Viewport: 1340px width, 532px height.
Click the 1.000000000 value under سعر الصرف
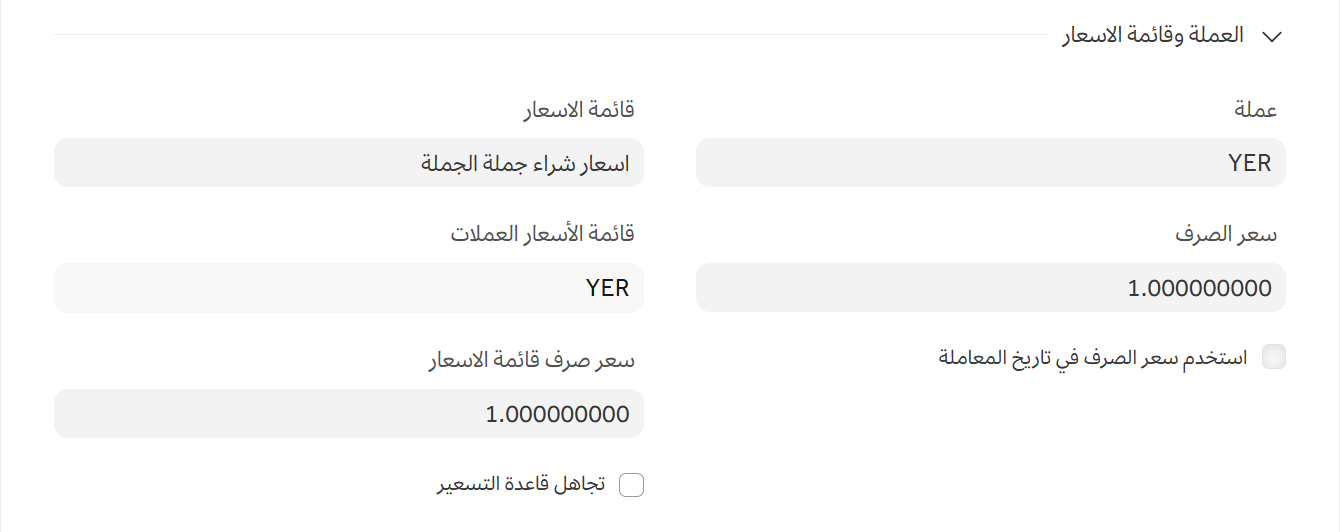(1200, 288)
